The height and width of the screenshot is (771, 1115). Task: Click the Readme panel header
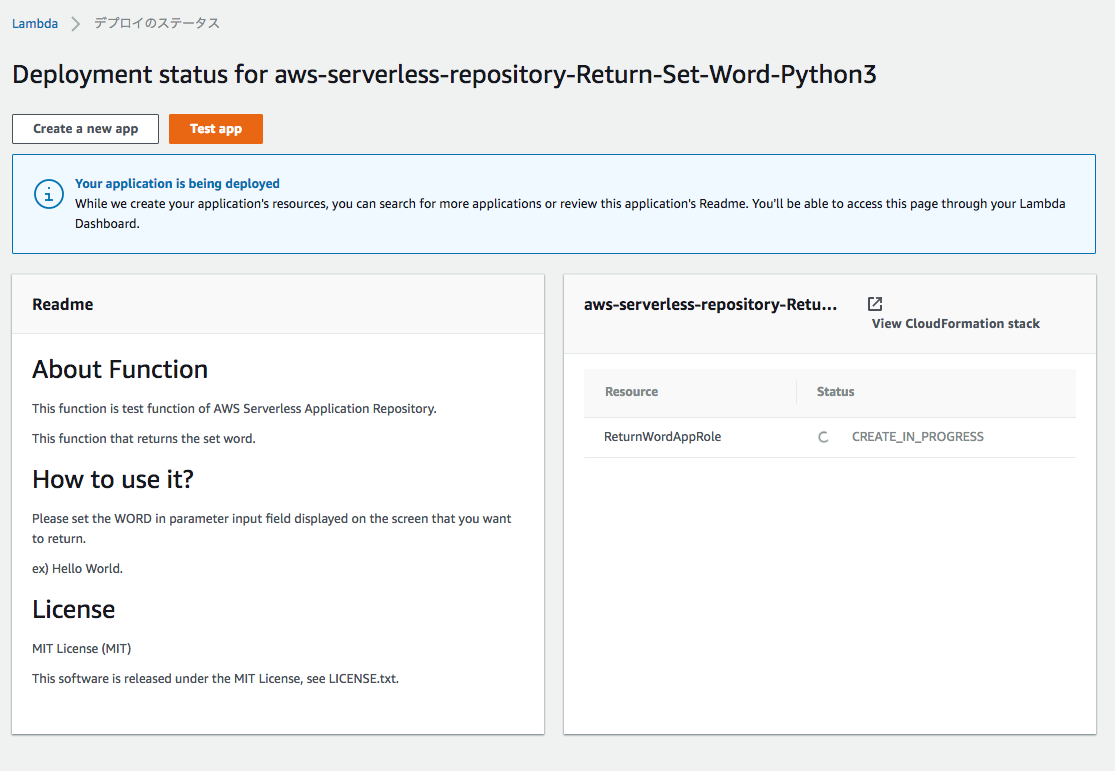point(62,303)
